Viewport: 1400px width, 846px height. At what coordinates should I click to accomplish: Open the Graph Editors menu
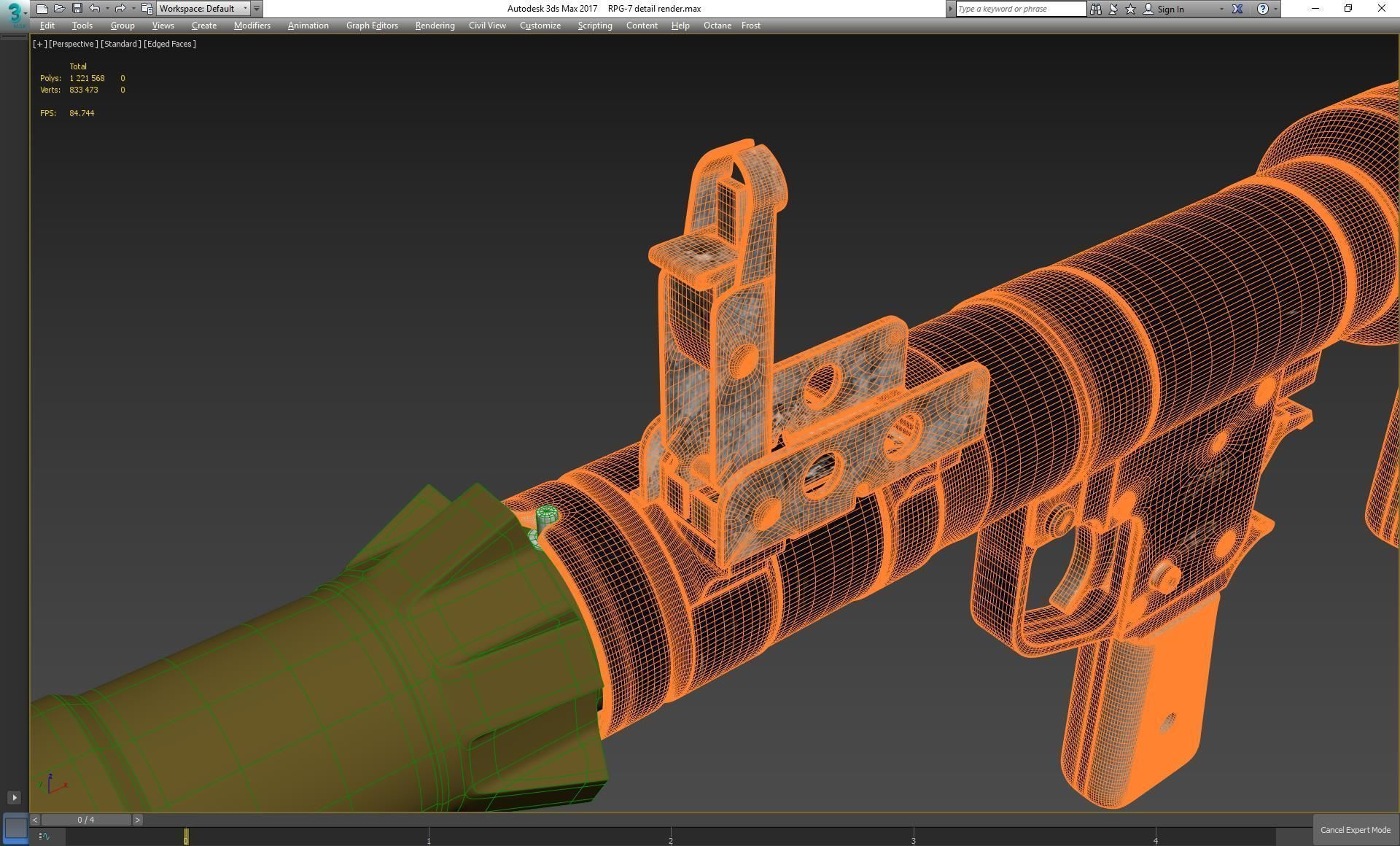tap(372, 26)
